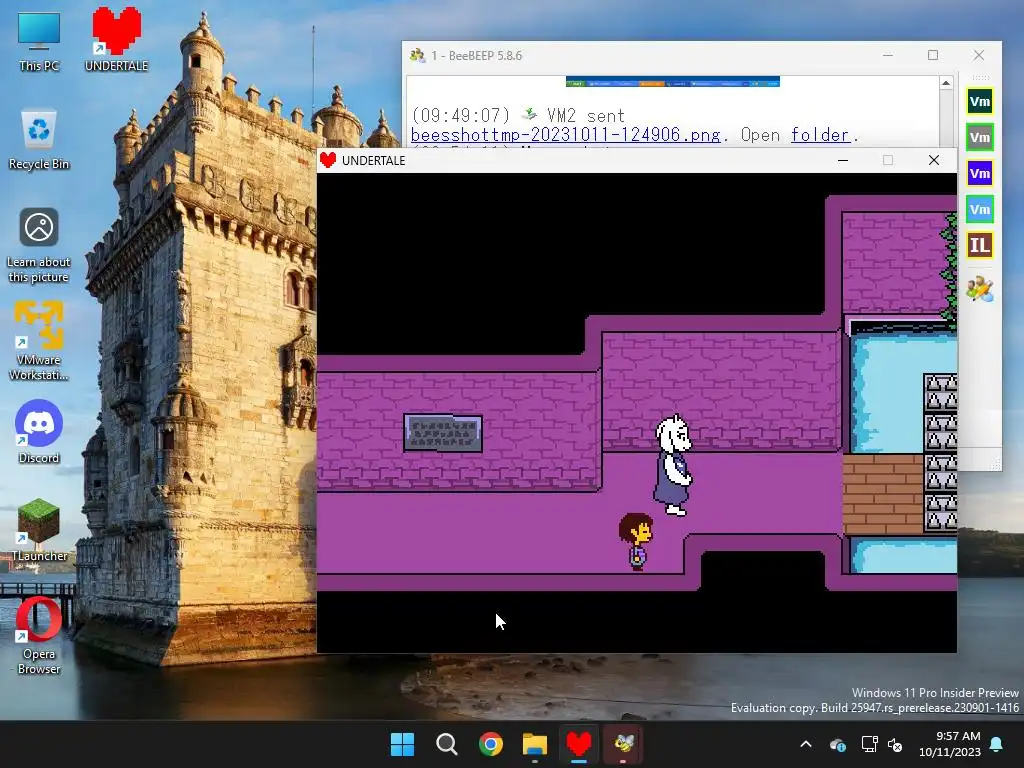Click the UNDERTALE title bar heart icon
The height and width of the screenshot is (768, 1024).
328,160
